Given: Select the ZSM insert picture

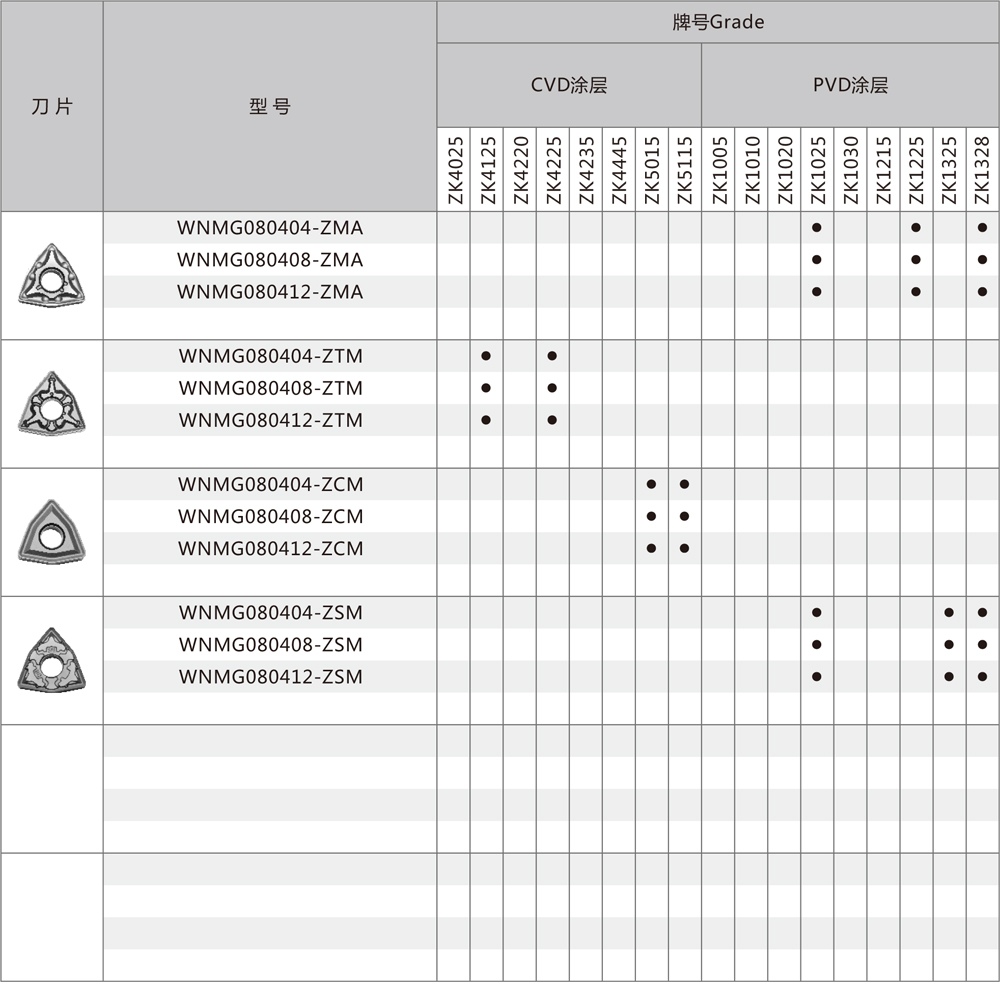Looking at the screenshot, I should [x=52, y=659].
